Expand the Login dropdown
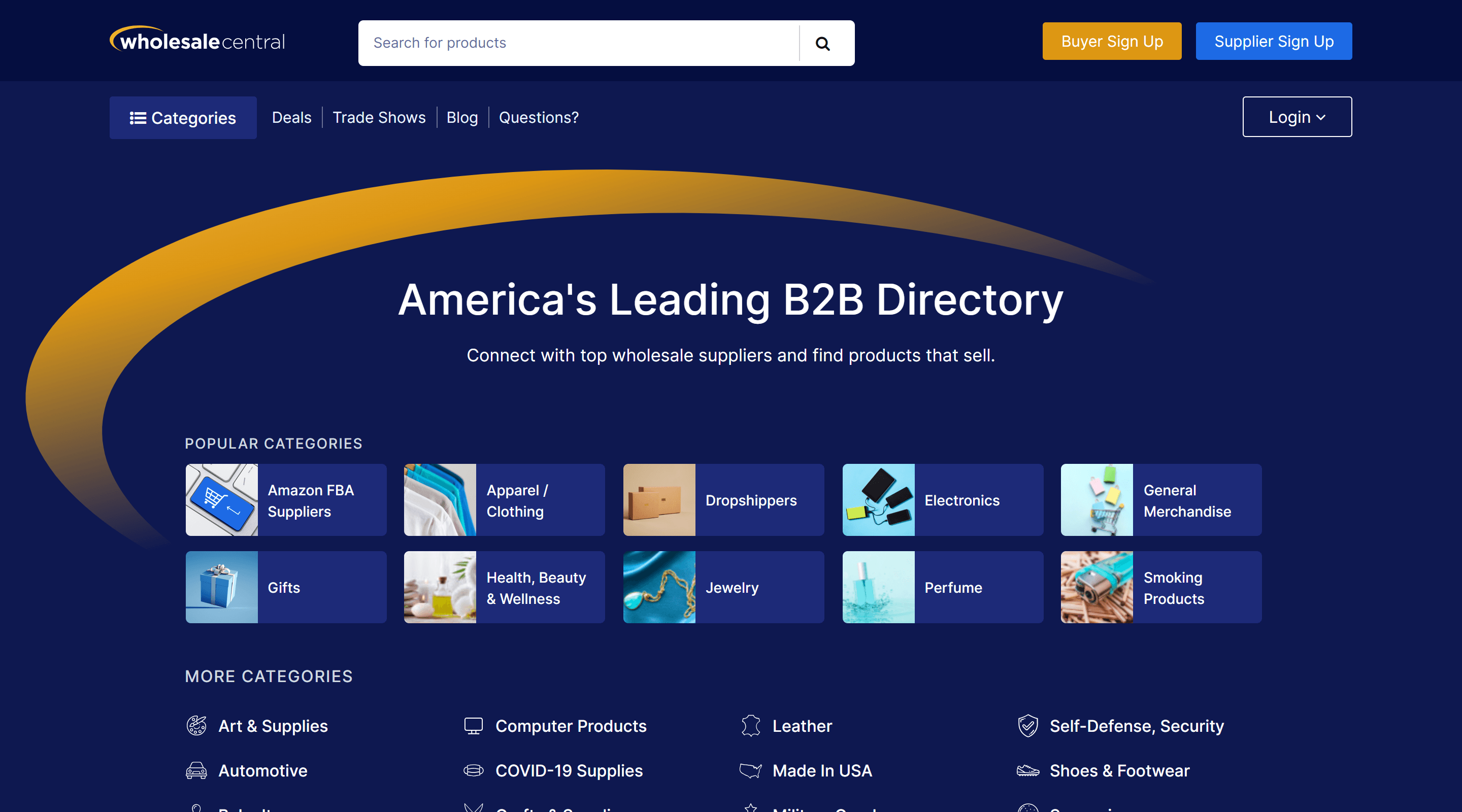The width and height of the screenshot is (1462, 812). point(1297,117)
